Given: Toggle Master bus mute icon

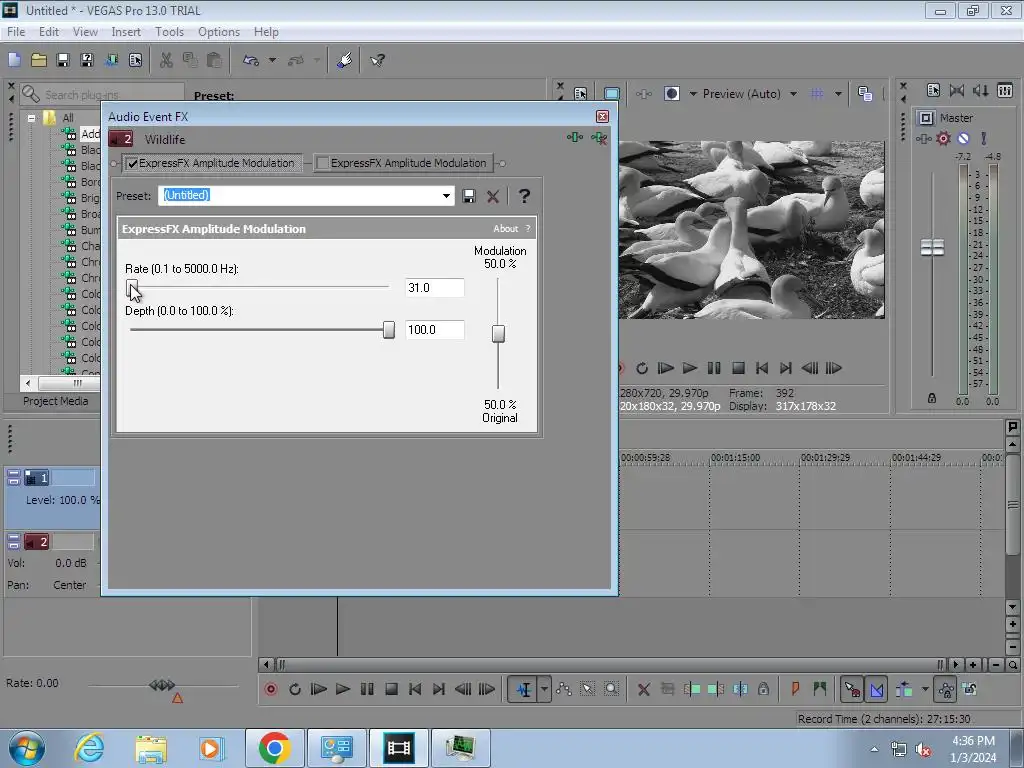Looking at the screenshot, I should (963, 138).
